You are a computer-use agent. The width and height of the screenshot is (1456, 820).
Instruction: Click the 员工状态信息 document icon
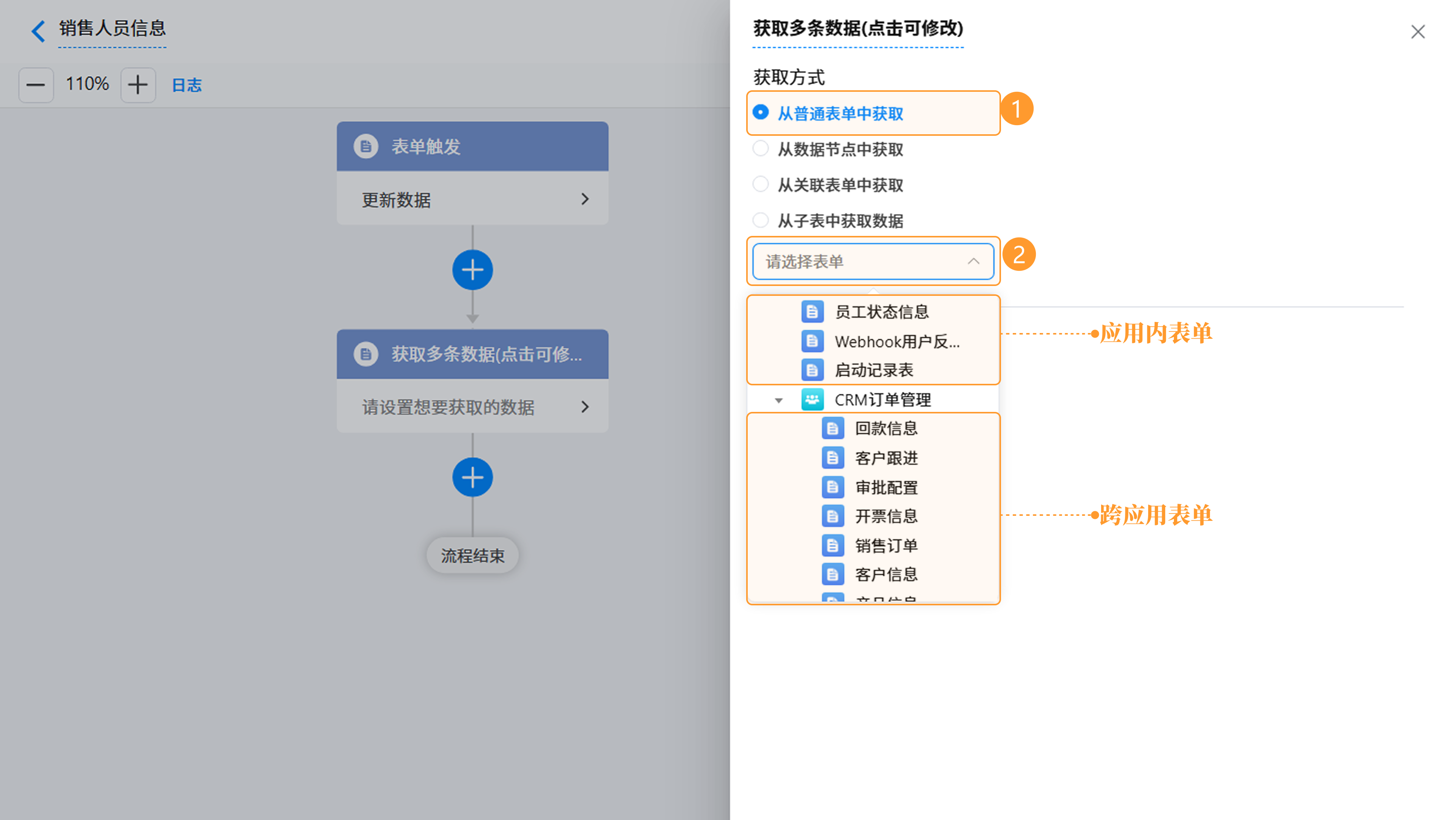pyautogui.click(x=812, y=312)
